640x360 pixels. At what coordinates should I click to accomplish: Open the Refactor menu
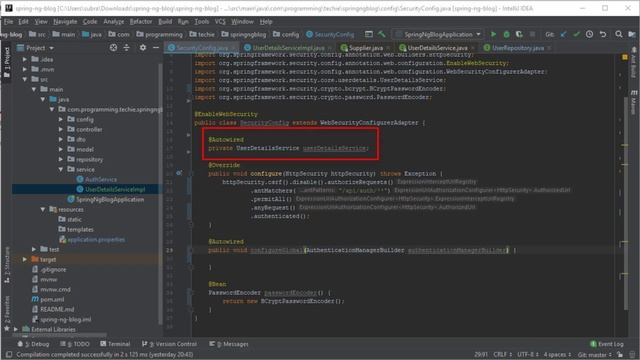point(141,21)
